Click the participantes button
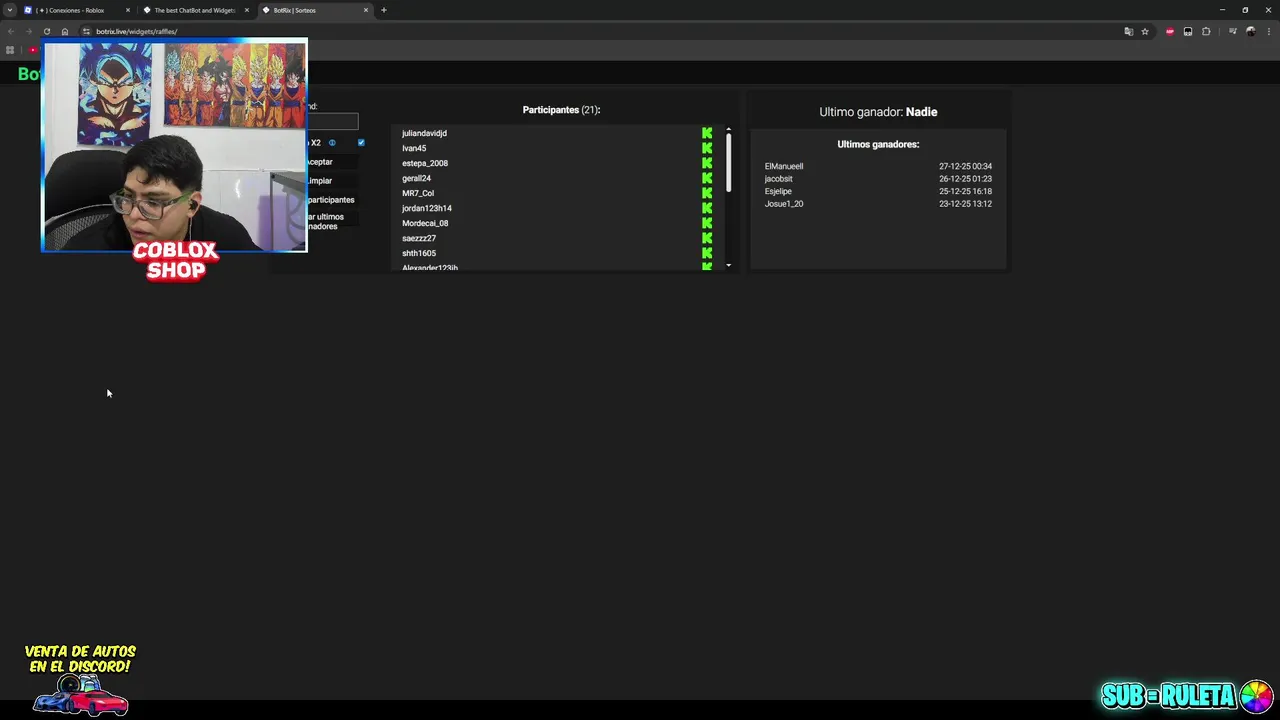Screen dimensions: 1280x720 pyautogui.click(x=331, y=200)
